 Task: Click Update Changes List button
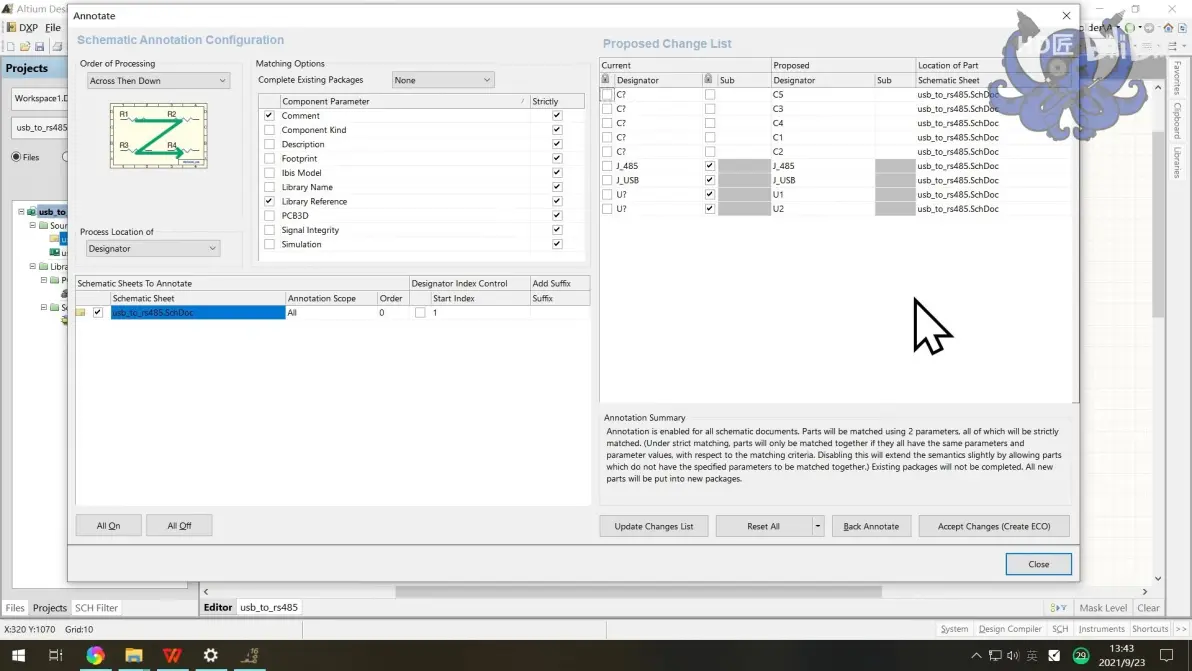tap(654, 526)
